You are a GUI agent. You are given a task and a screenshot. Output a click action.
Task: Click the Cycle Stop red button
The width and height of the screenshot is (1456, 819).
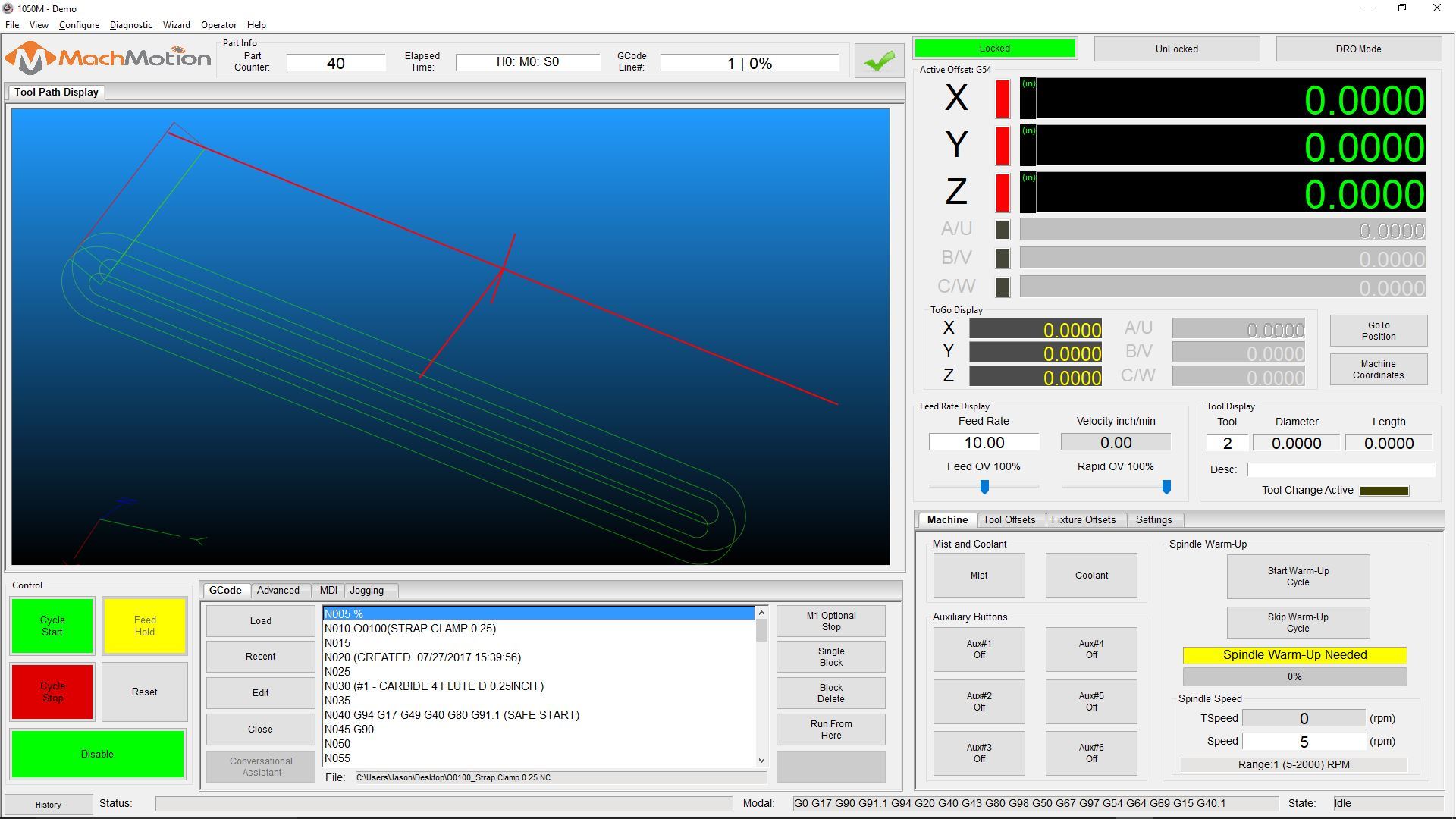coord(54,692)
